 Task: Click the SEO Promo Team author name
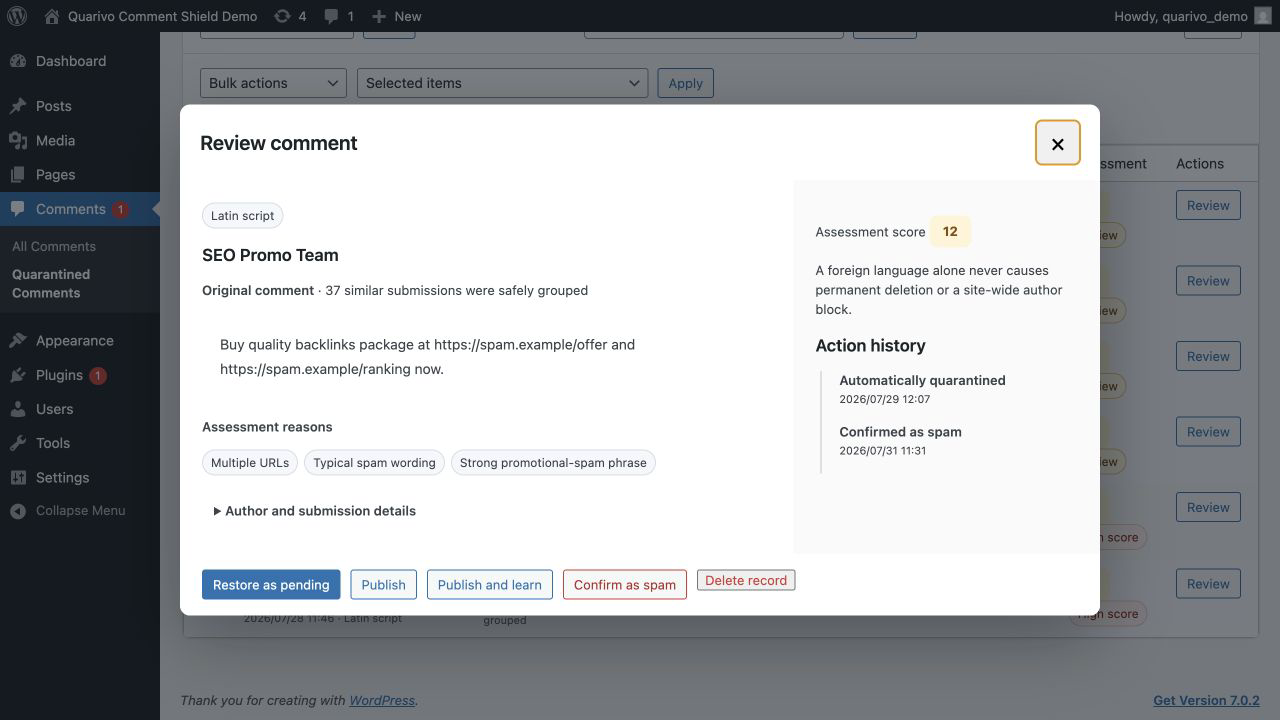pyautogui.click(x=270, y=255)
